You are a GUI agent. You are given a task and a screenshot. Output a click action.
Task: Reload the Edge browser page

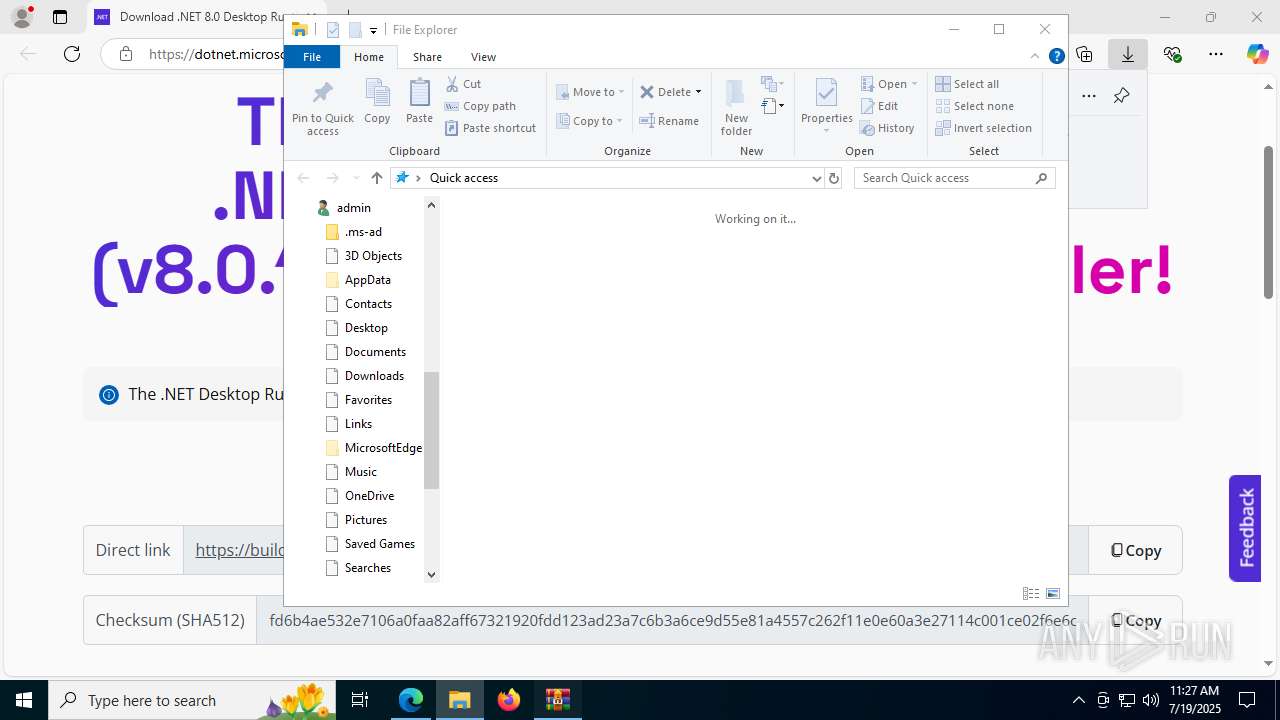pyautogui.click(x=72, y=54)
